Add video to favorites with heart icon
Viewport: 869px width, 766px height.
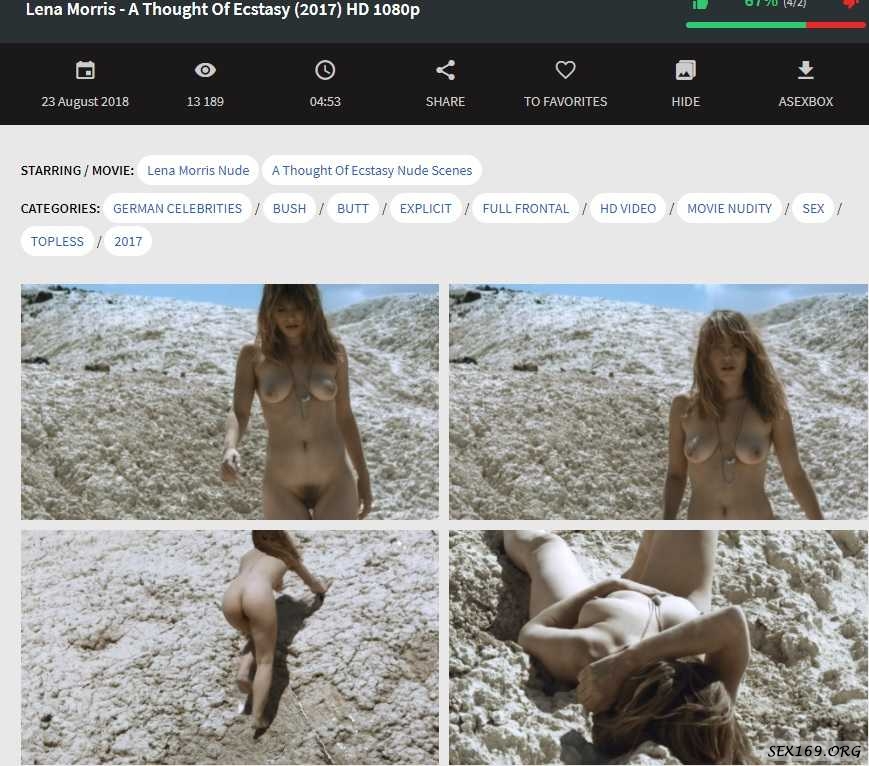(x=565, y=70)
